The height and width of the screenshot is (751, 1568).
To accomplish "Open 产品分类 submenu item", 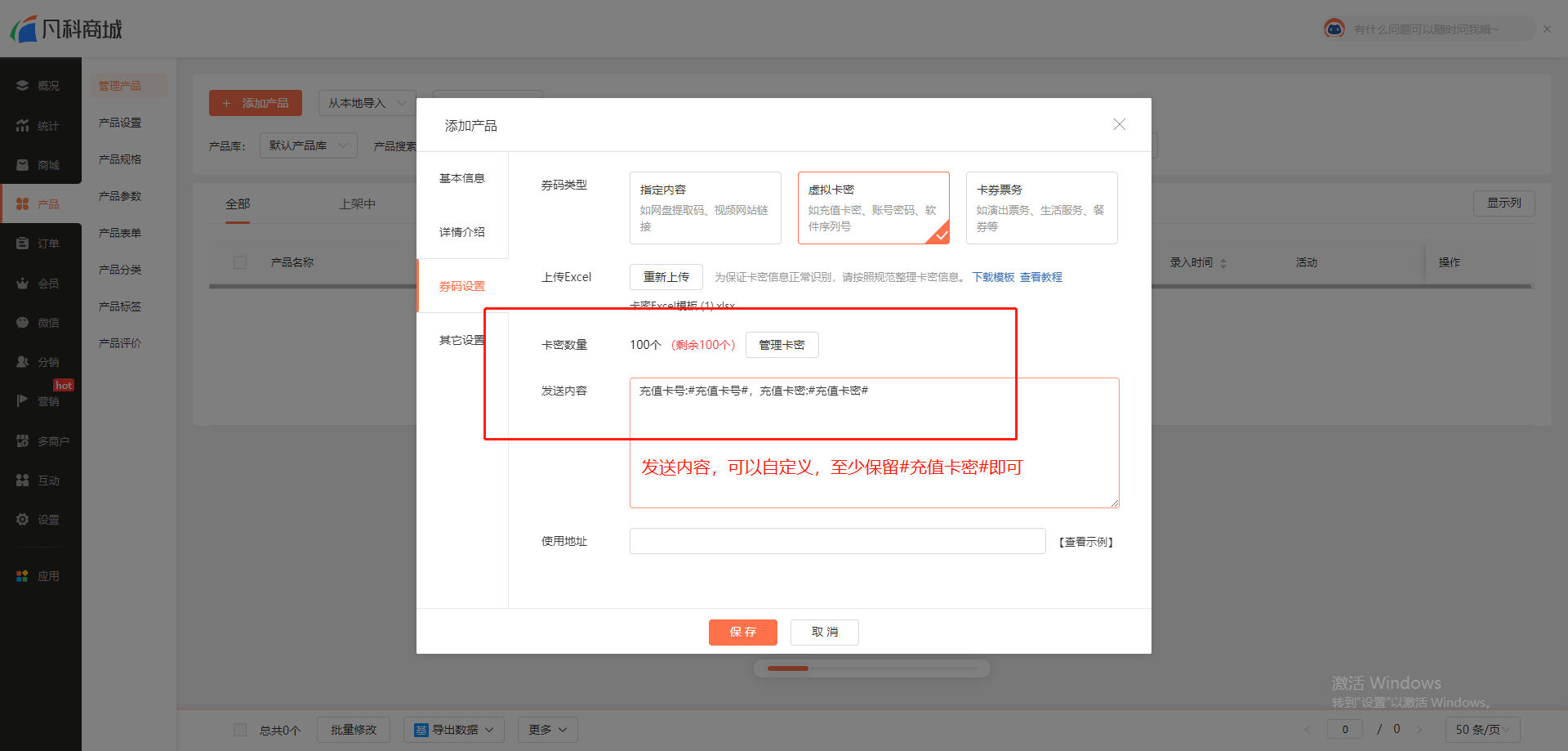I will [x=120, y=270].
